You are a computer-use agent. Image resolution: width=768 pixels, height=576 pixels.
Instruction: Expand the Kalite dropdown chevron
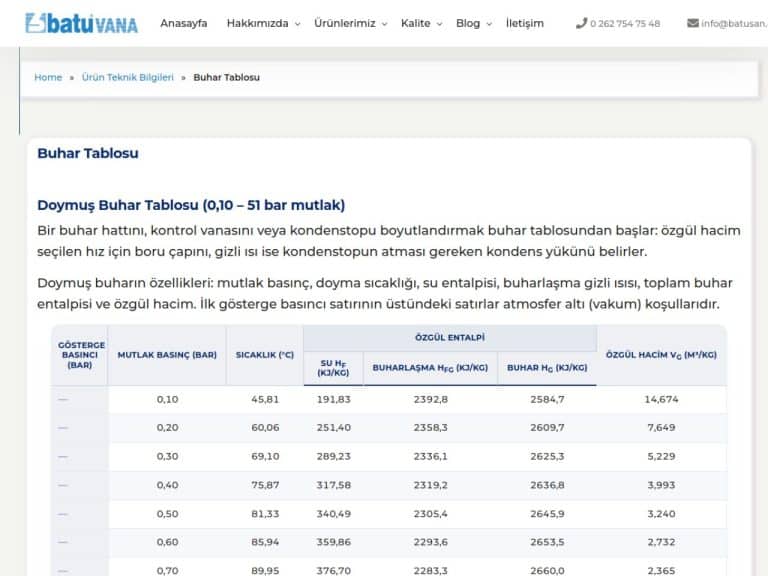point(439,24)
